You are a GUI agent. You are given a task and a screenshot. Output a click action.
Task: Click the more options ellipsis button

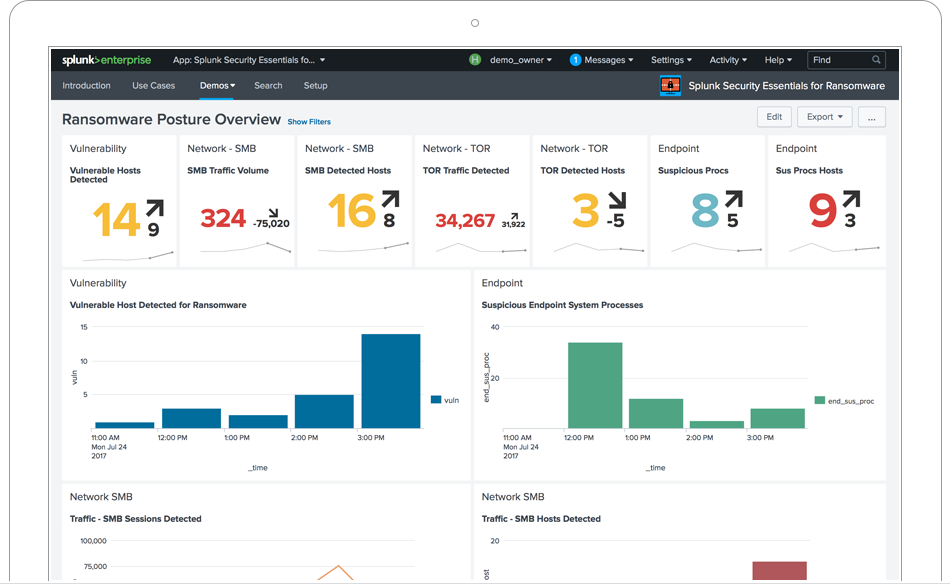pyautogui.click(x=872, y=117)
